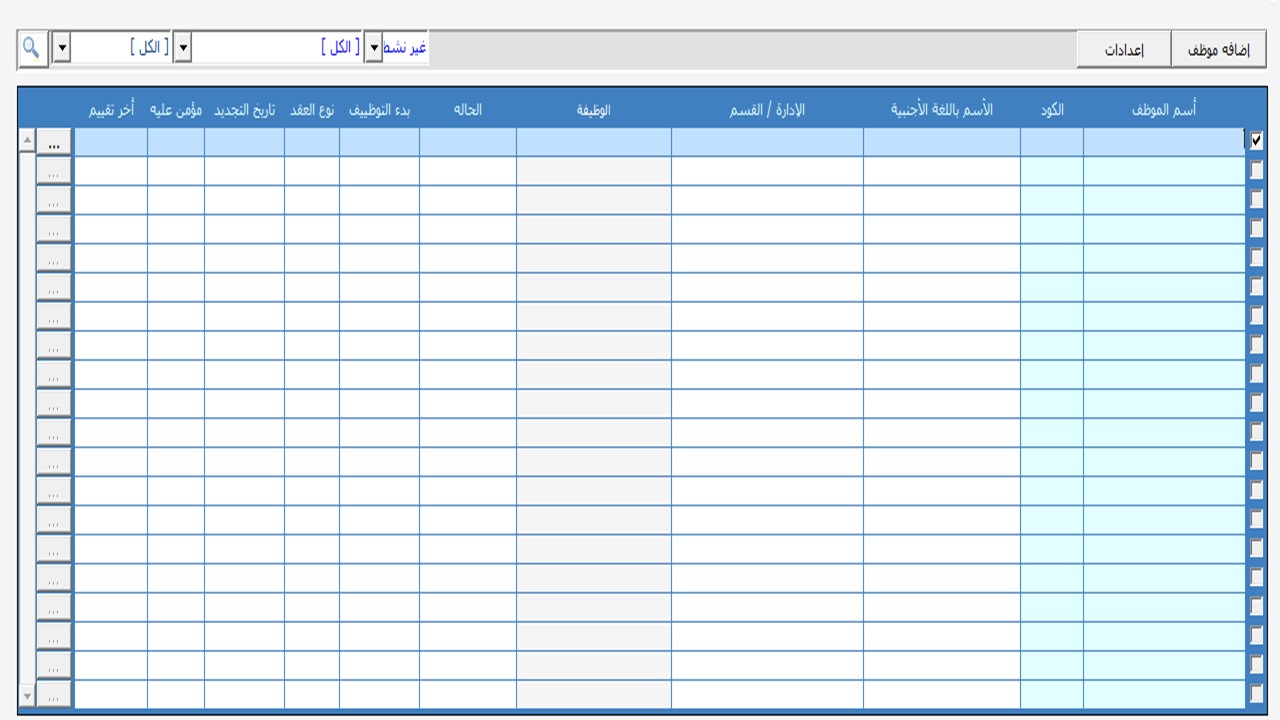Open the status dropdown showing غير نشط
The image size is (1280, 720).
373,48
